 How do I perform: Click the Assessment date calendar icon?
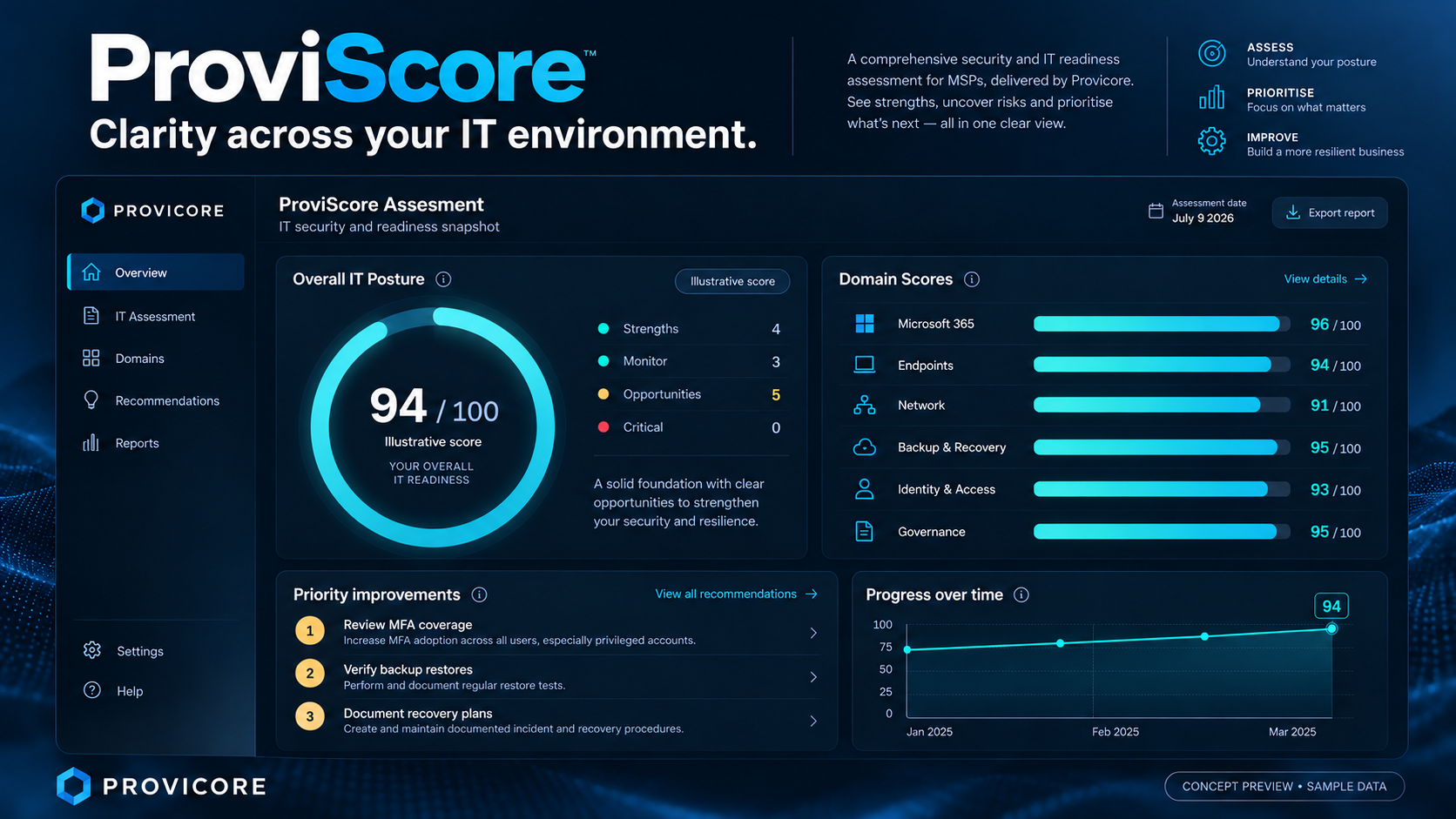coord(1156,211)
